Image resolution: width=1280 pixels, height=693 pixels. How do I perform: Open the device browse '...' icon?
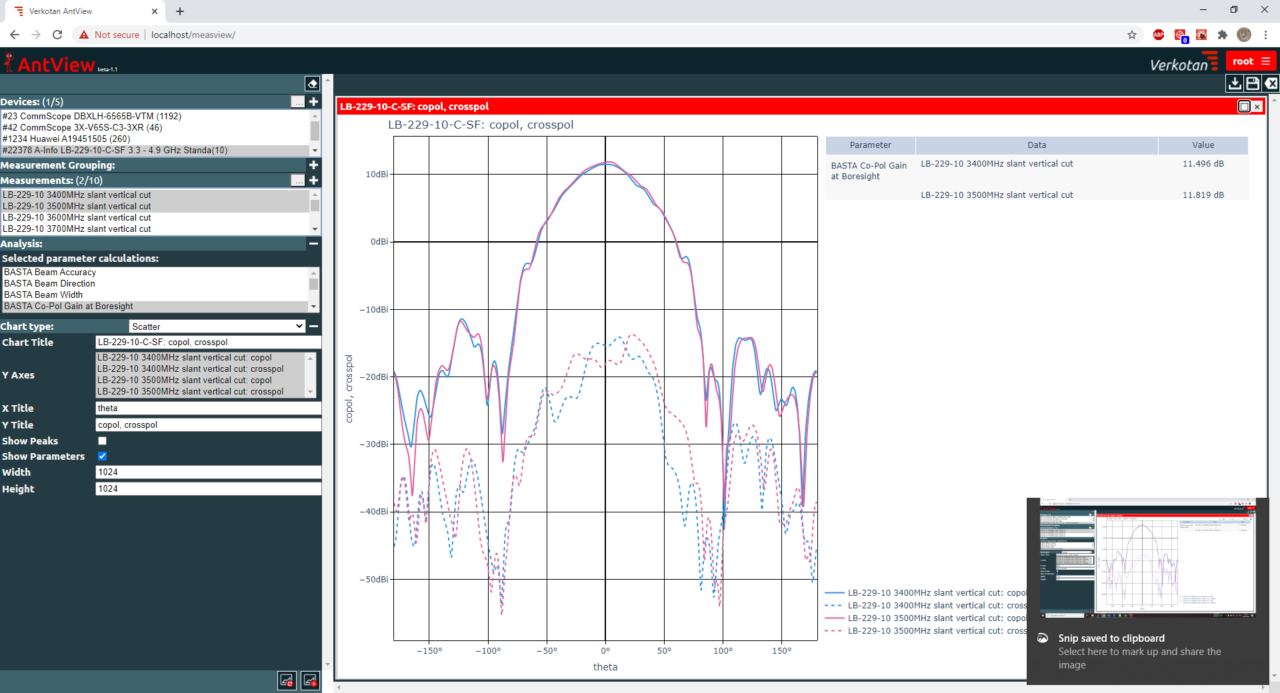[297, 101]
